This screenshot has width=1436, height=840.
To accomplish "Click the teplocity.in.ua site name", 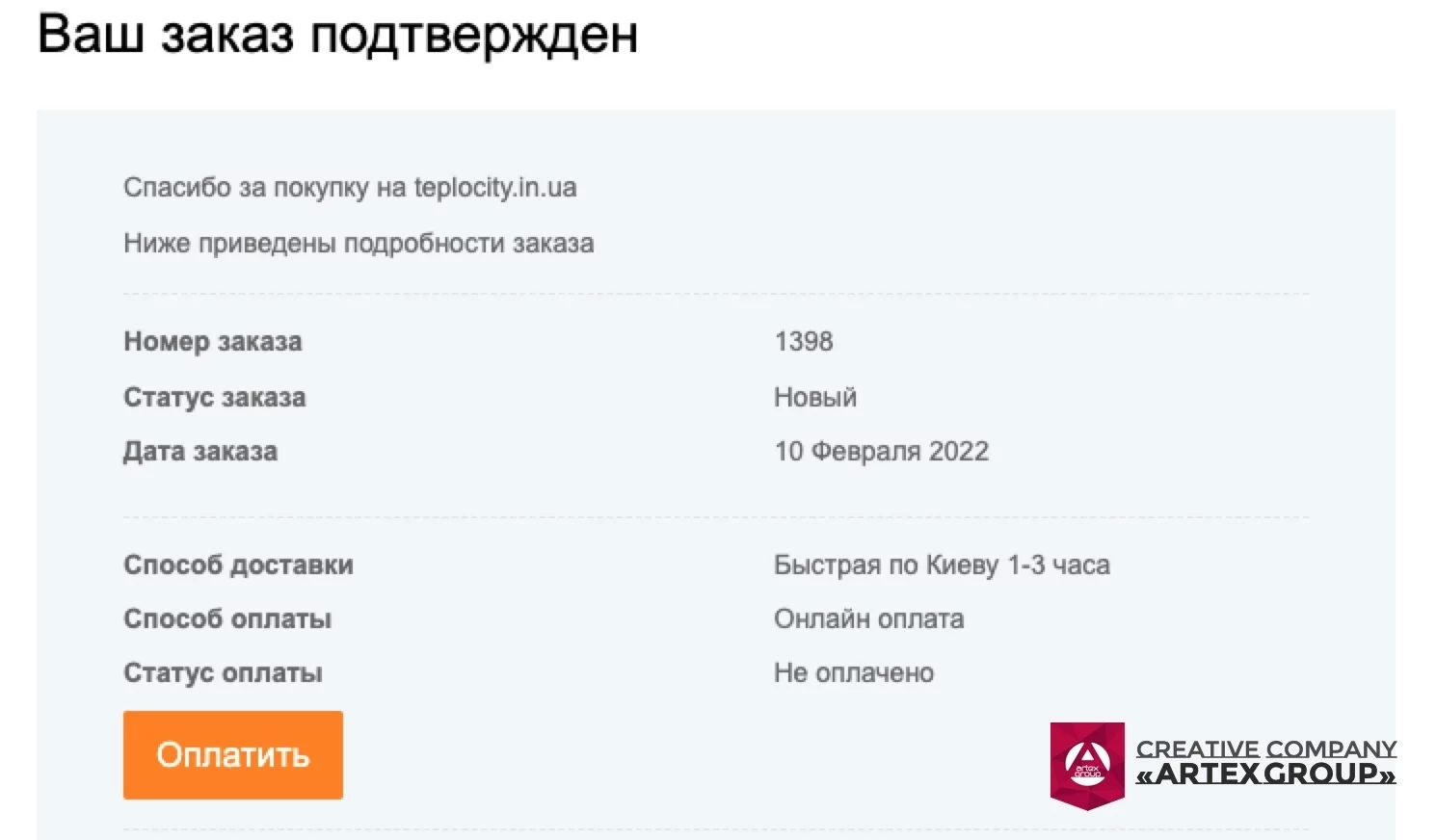I will pos(493,187).
